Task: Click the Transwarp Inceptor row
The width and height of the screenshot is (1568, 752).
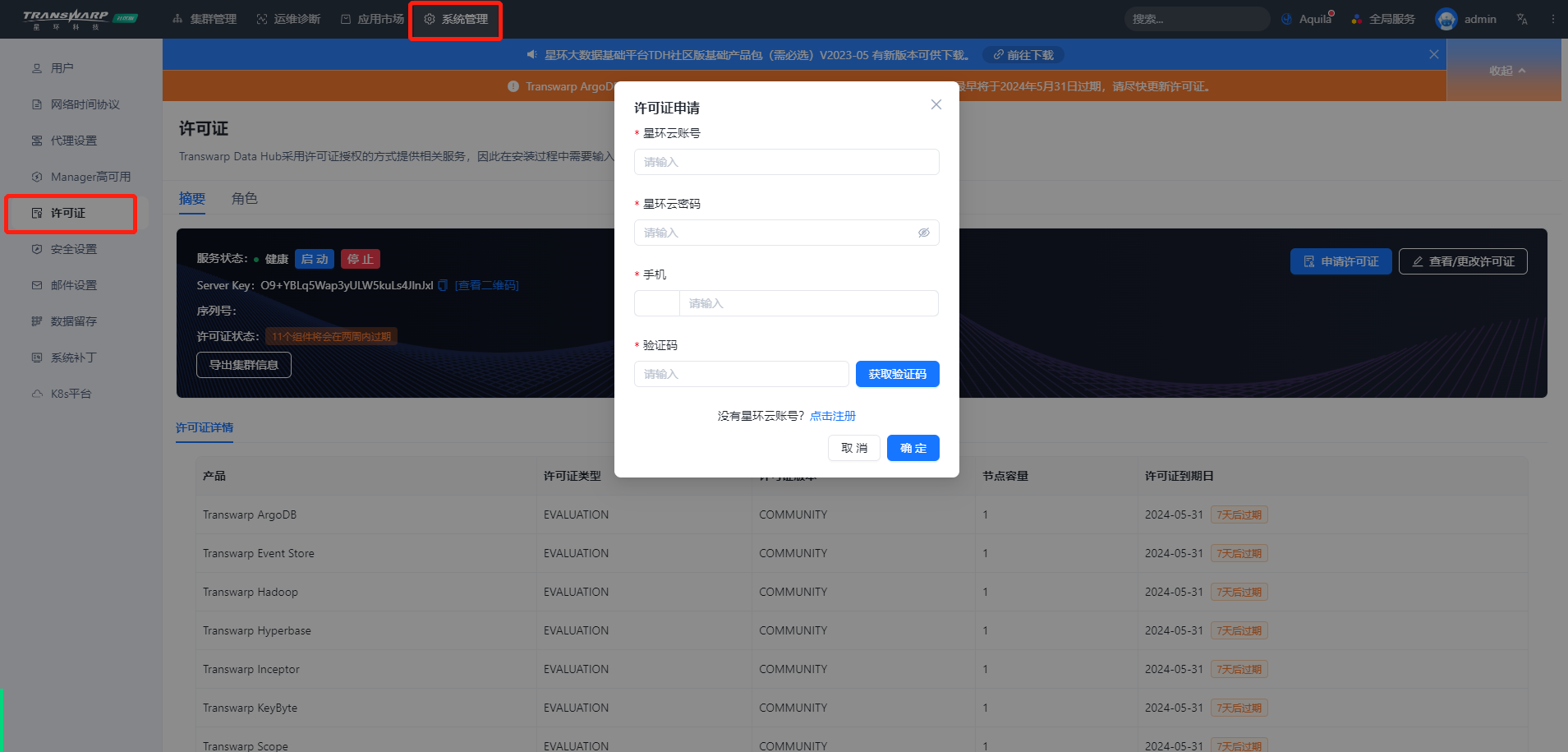Action: (x=862, y=669)
